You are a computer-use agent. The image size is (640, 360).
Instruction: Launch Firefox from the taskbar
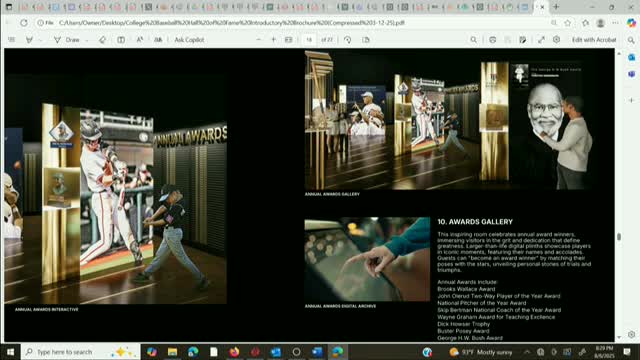click(x=234, y=352)
